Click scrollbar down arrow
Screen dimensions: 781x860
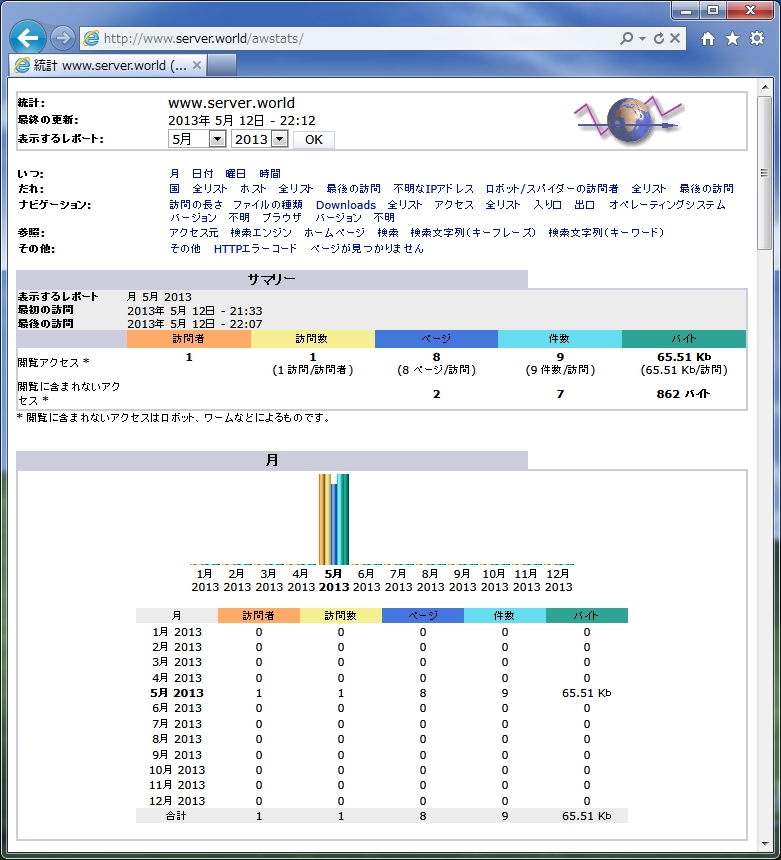coord(765,844)
